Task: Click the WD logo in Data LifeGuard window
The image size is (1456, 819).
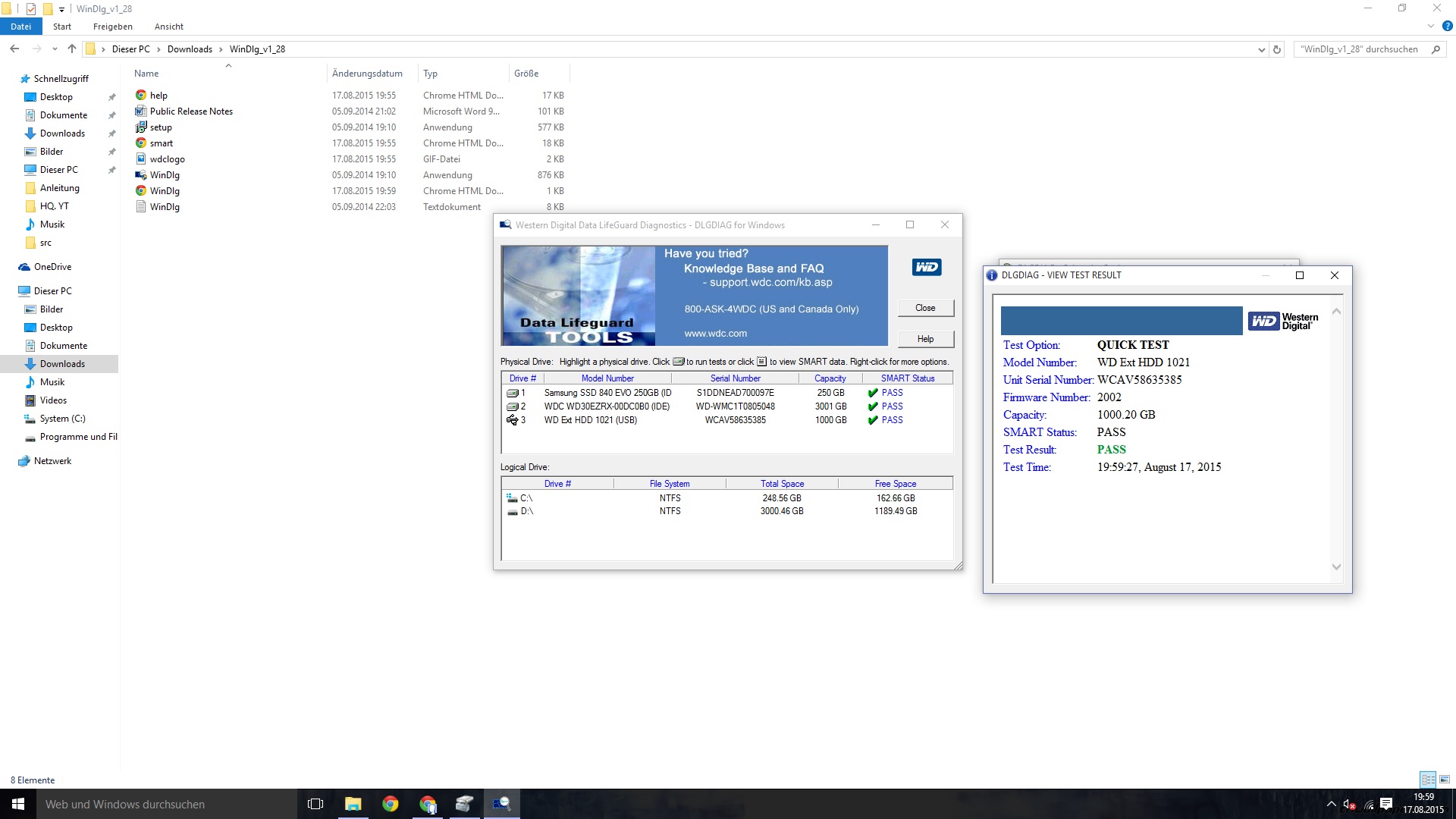Action: [926, 267]
